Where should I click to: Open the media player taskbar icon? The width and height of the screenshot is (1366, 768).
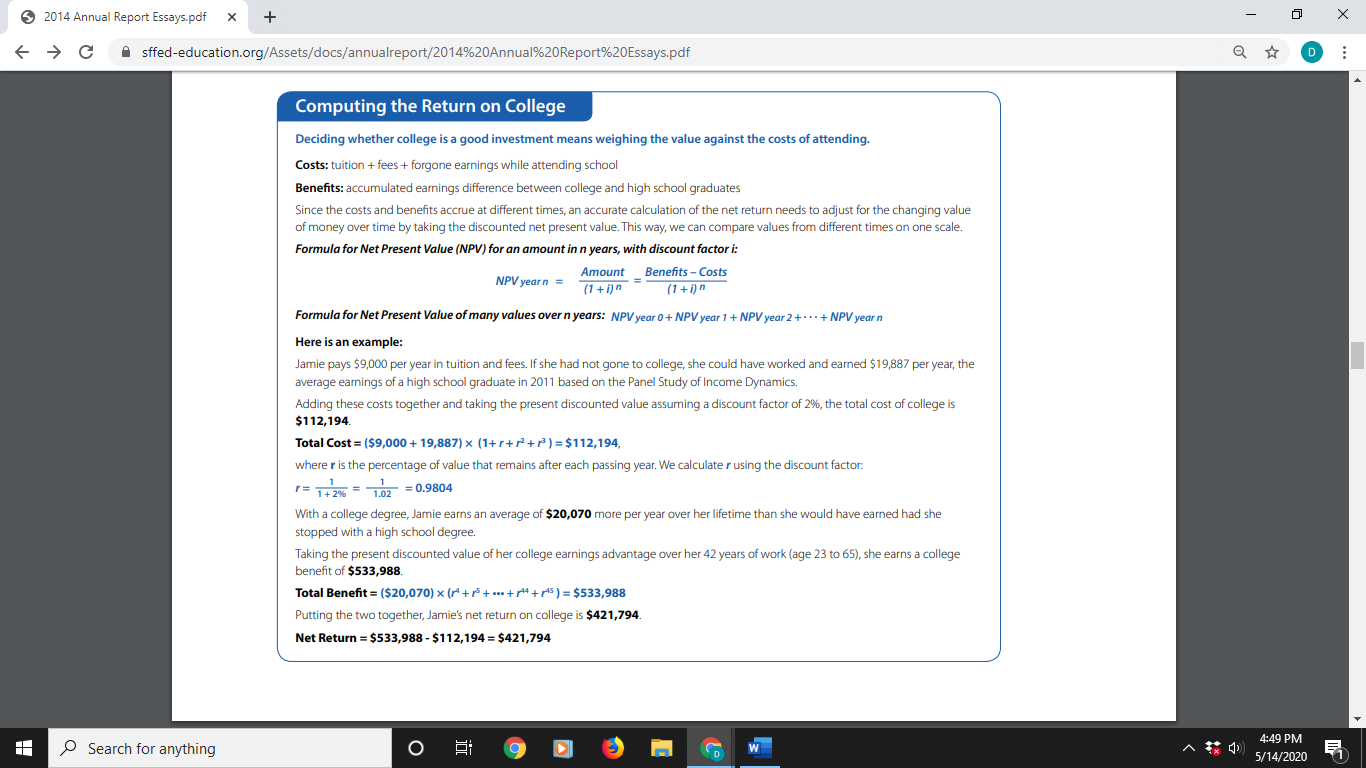point(562,748)
